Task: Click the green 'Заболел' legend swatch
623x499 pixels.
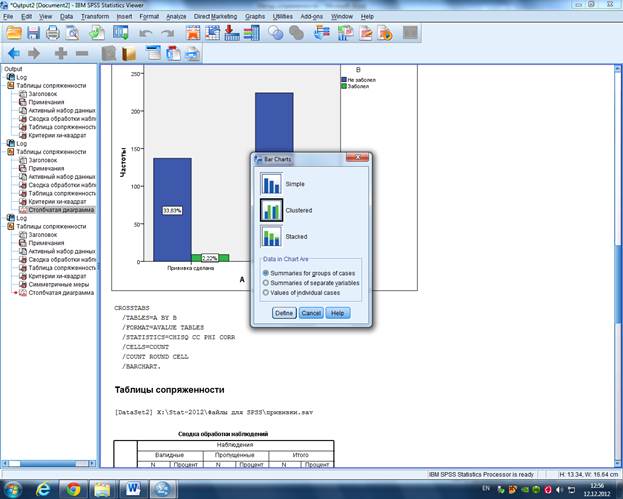Action: [x=344, y=86]
